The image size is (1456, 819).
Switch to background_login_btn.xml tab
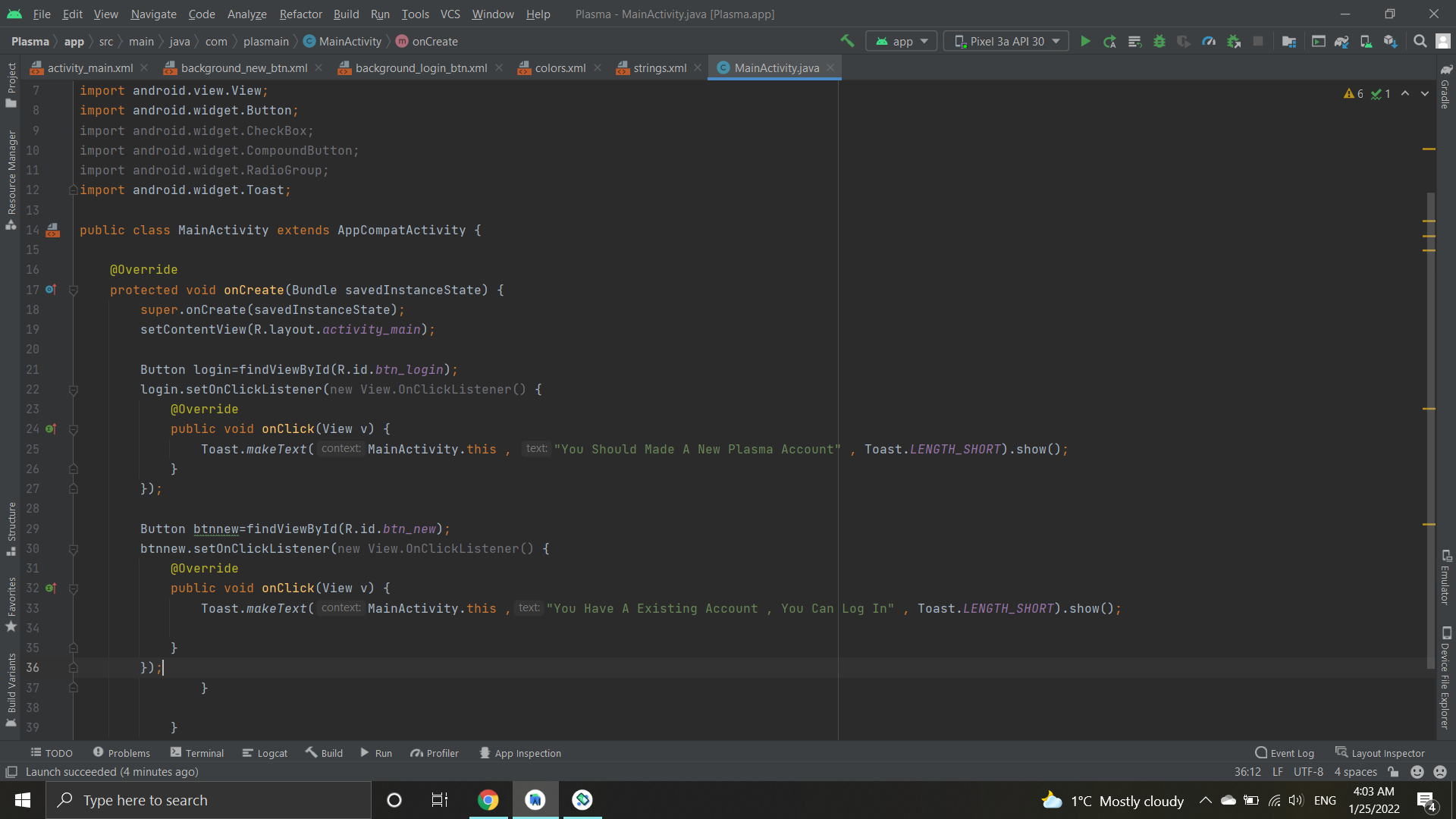pyautogui.click(x=421, y=67)
